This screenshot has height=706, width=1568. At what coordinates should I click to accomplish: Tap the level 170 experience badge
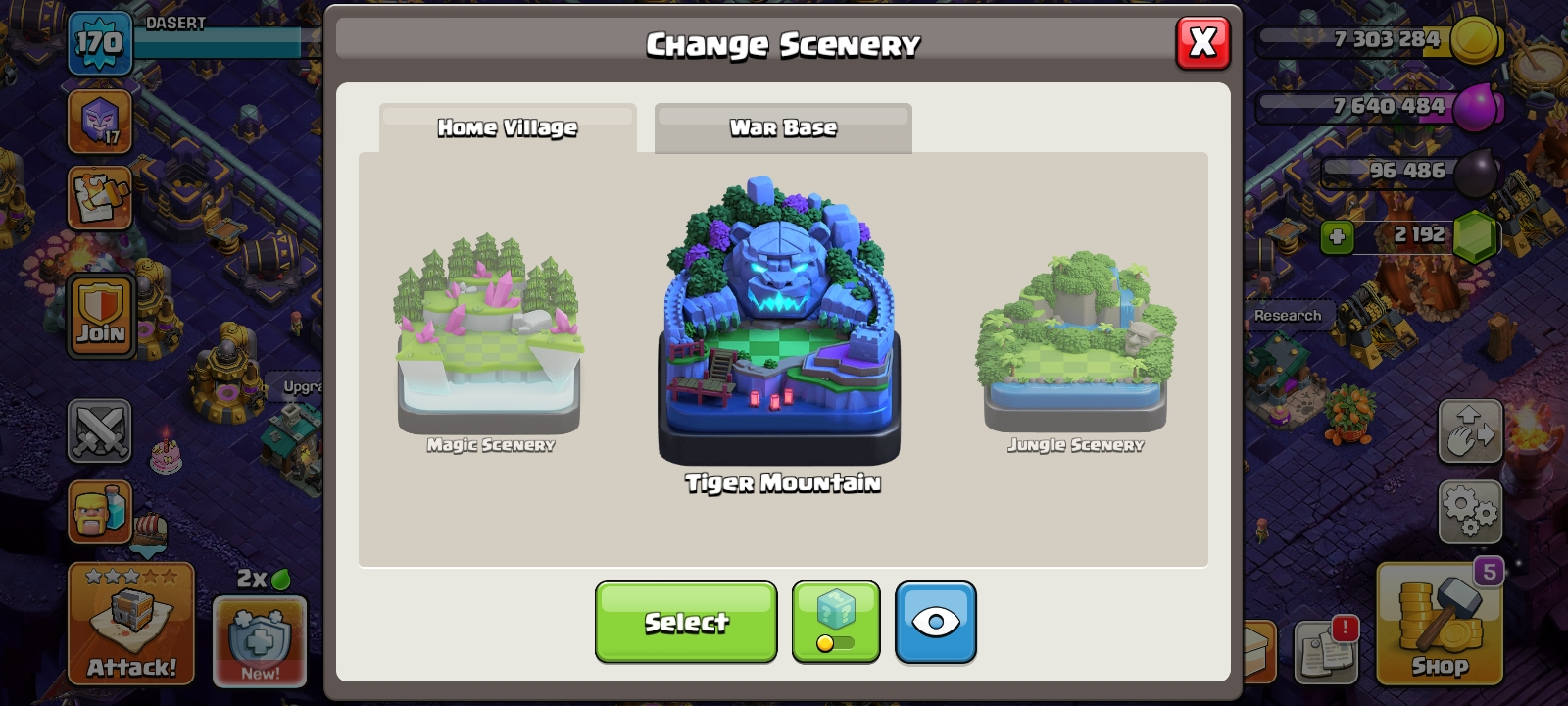[100, 43]
